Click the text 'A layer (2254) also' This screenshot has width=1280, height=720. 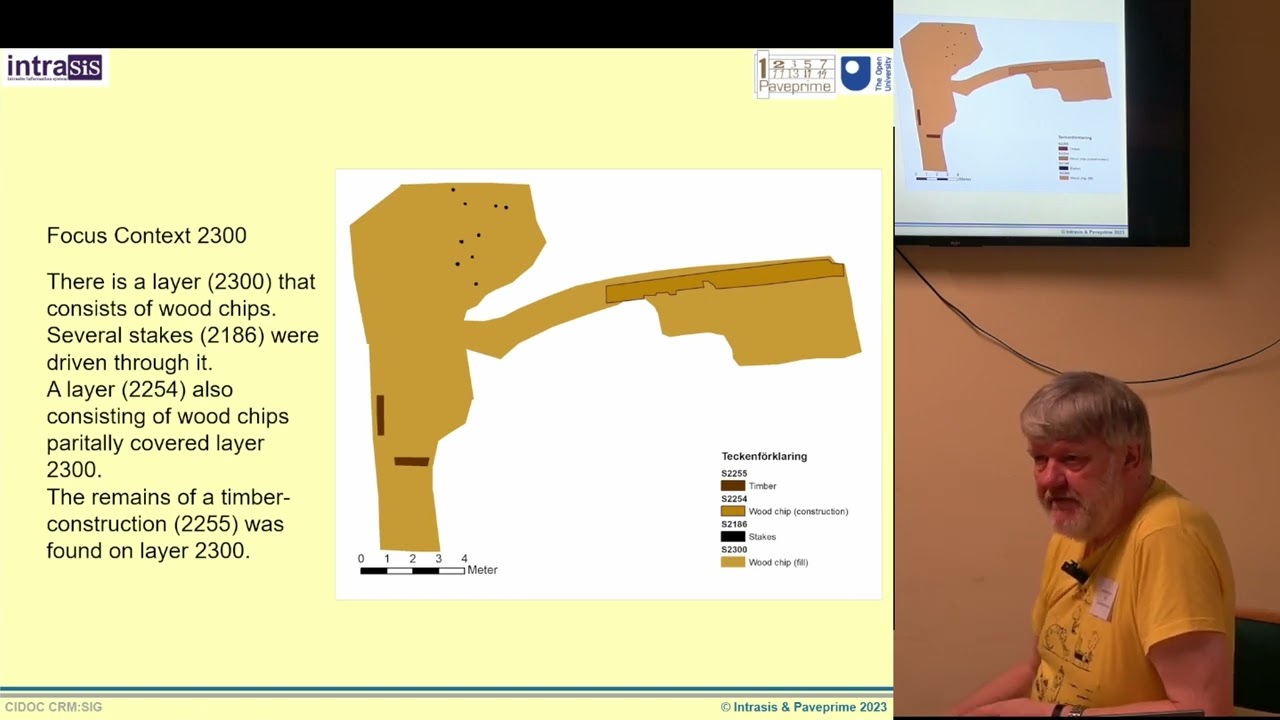140,389
